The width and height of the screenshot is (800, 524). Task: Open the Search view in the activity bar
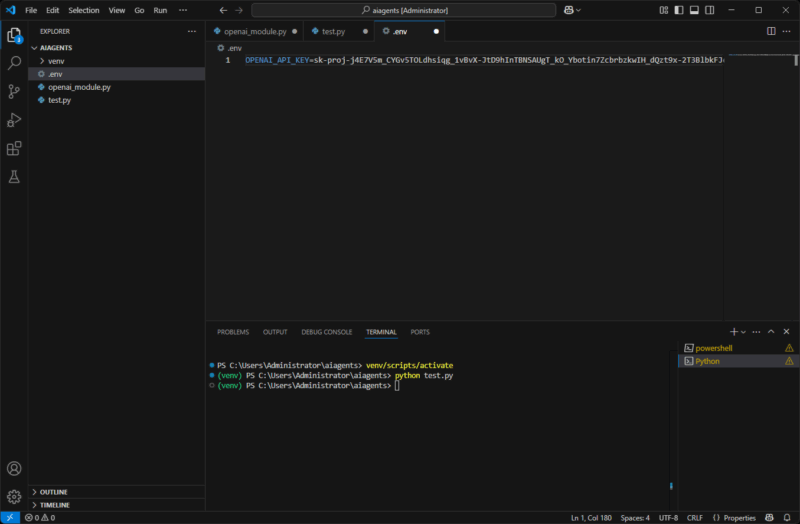(14, 62)
